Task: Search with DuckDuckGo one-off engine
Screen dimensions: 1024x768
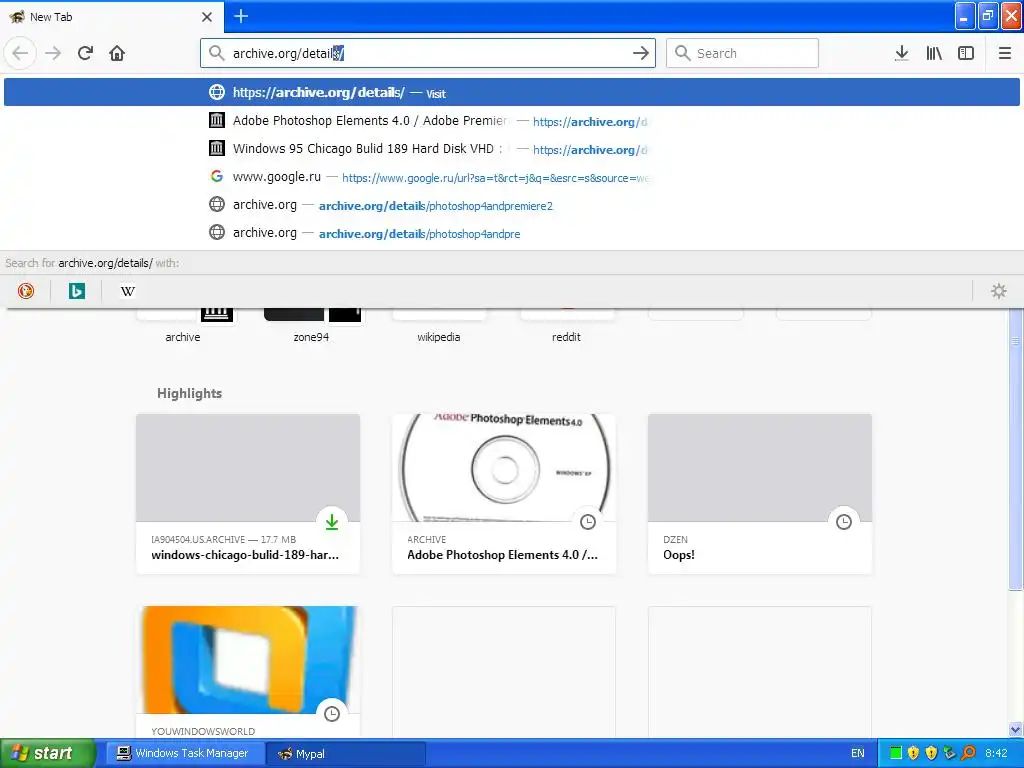Action: (x=25, y=291)
